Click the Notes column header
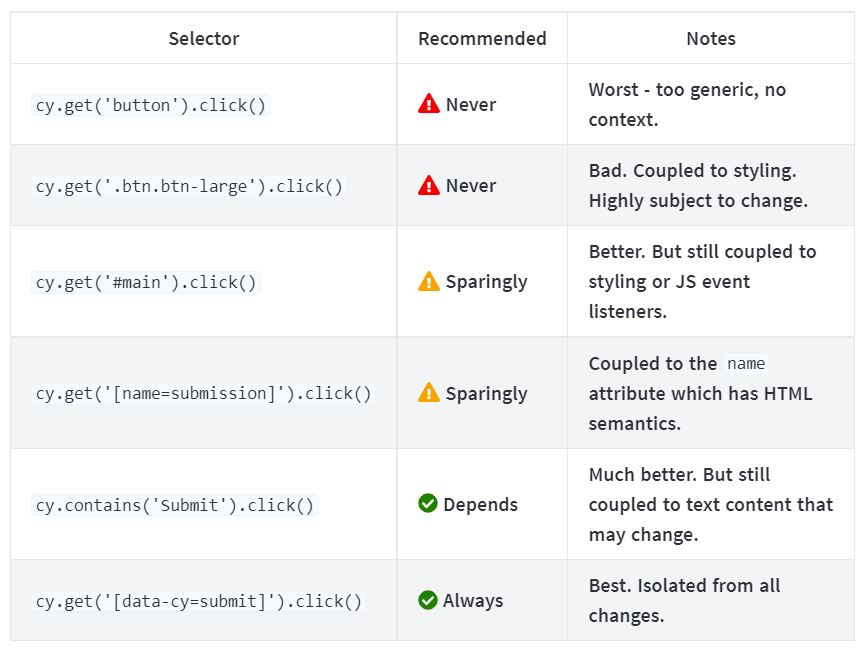Screen dimensions: 865x649 pos(711,39)
